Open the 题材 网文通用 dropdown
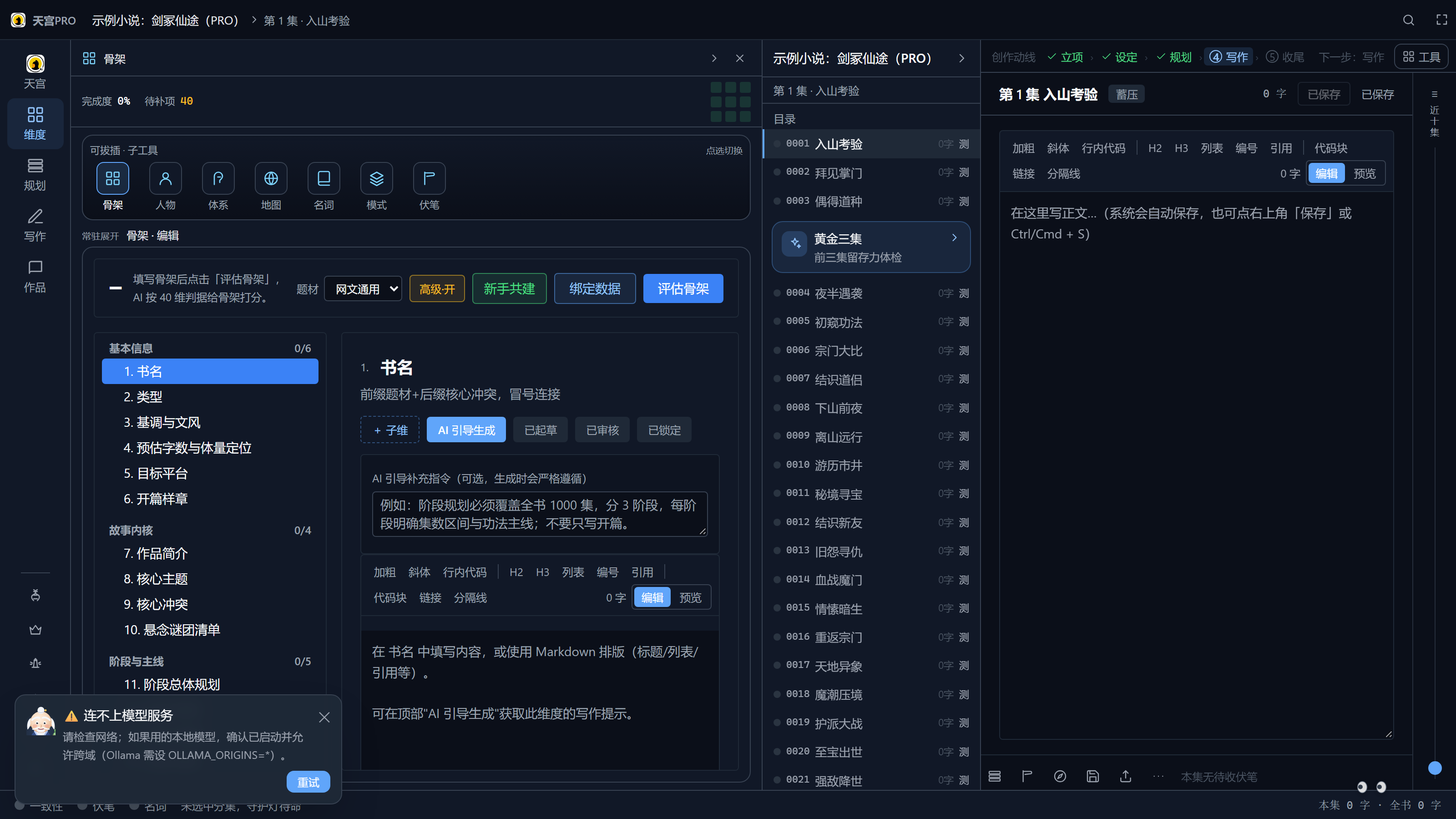The image size is (1456, 819). click(x=363, y=289)
